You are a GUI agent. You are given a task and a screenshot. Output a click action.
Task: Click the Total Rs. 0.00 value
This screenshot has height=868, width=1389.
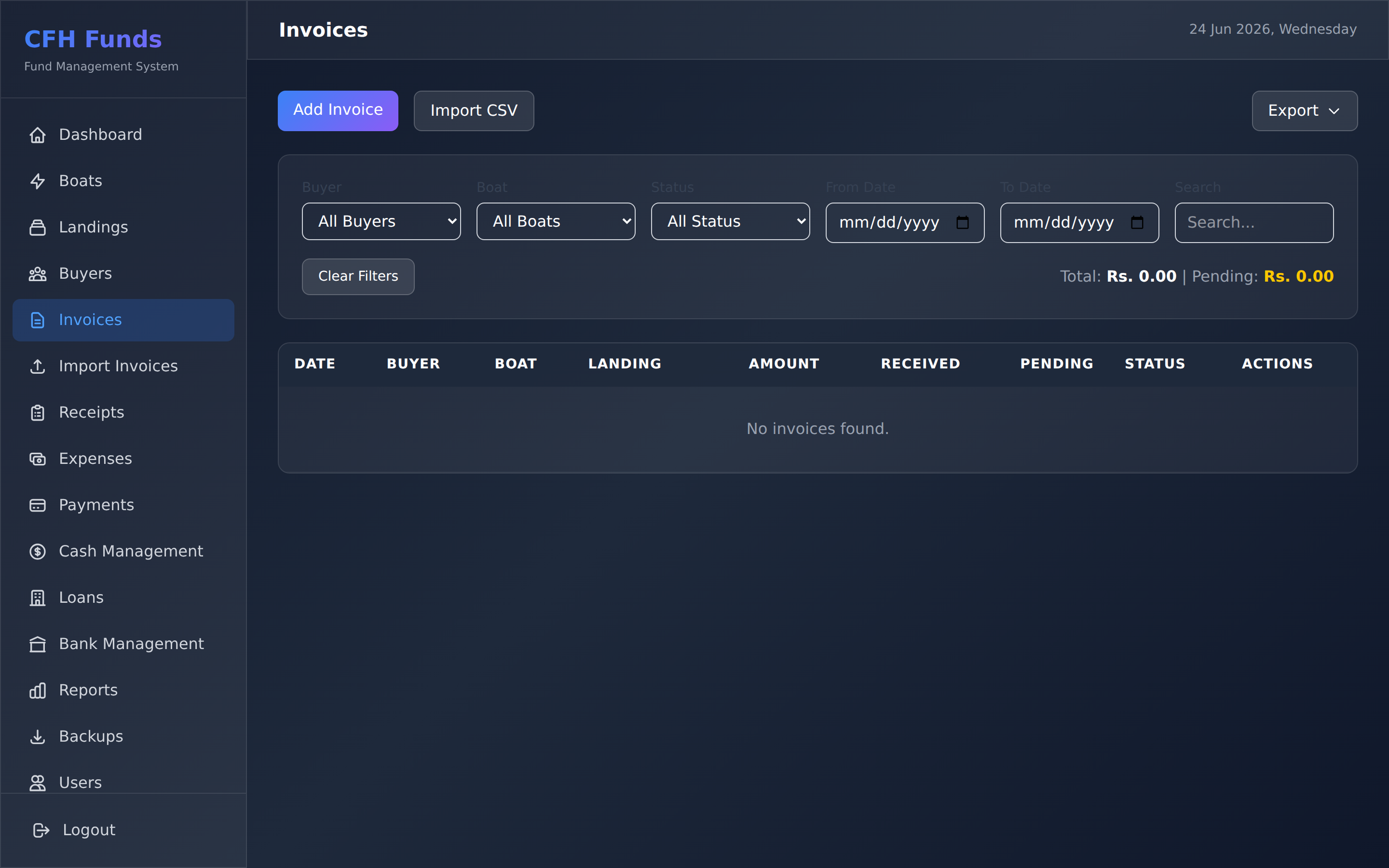1141,277
